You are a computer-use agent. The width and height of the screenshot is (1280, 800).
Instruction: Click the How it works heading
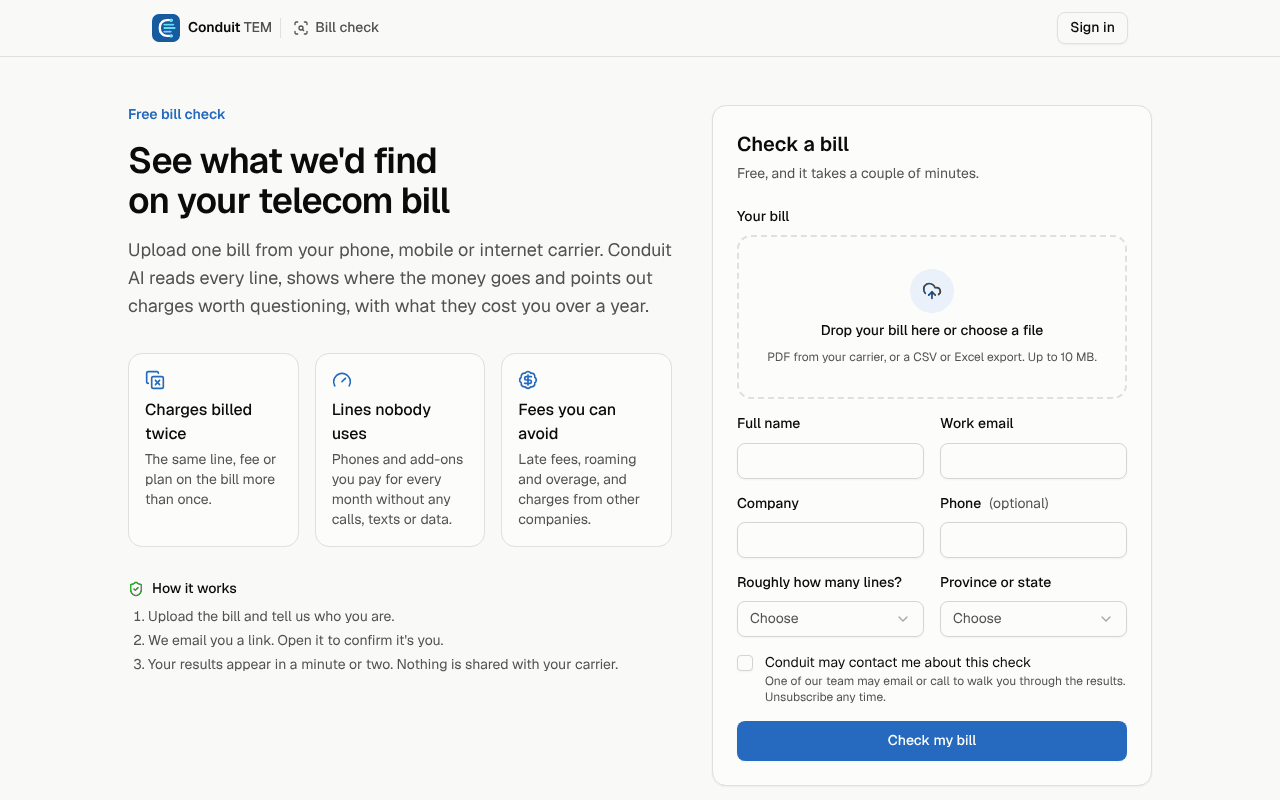point(194,589)
